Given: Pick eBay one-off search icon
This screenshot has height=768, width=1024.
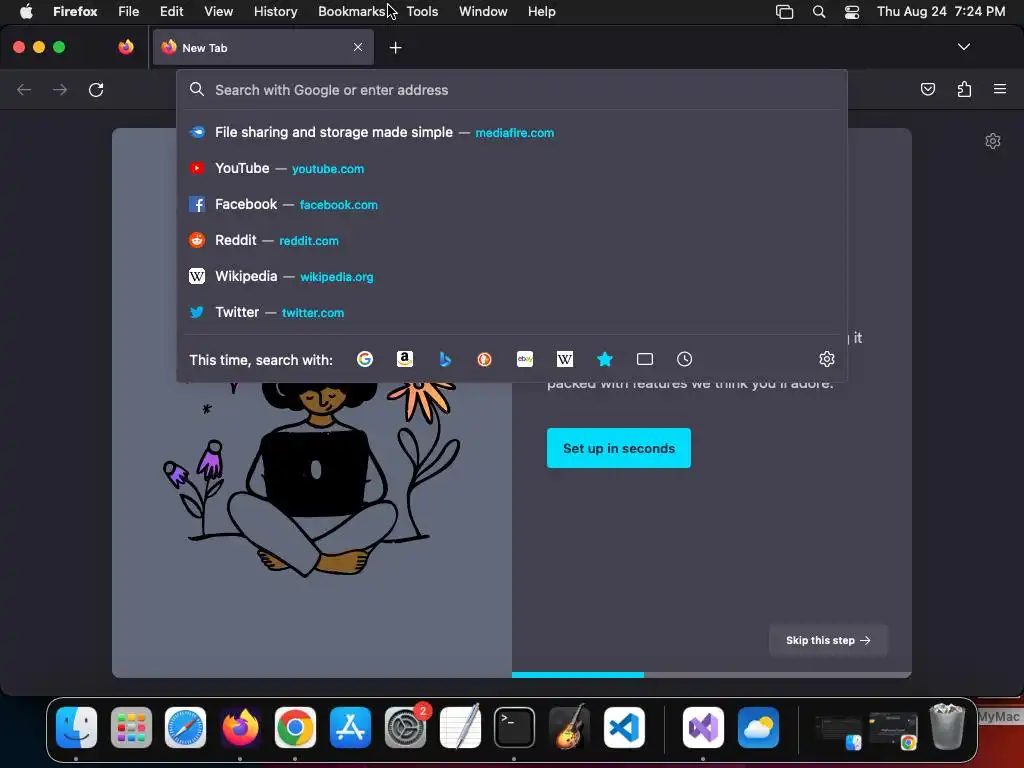Looking at the screenshot, I should point(525,359).
